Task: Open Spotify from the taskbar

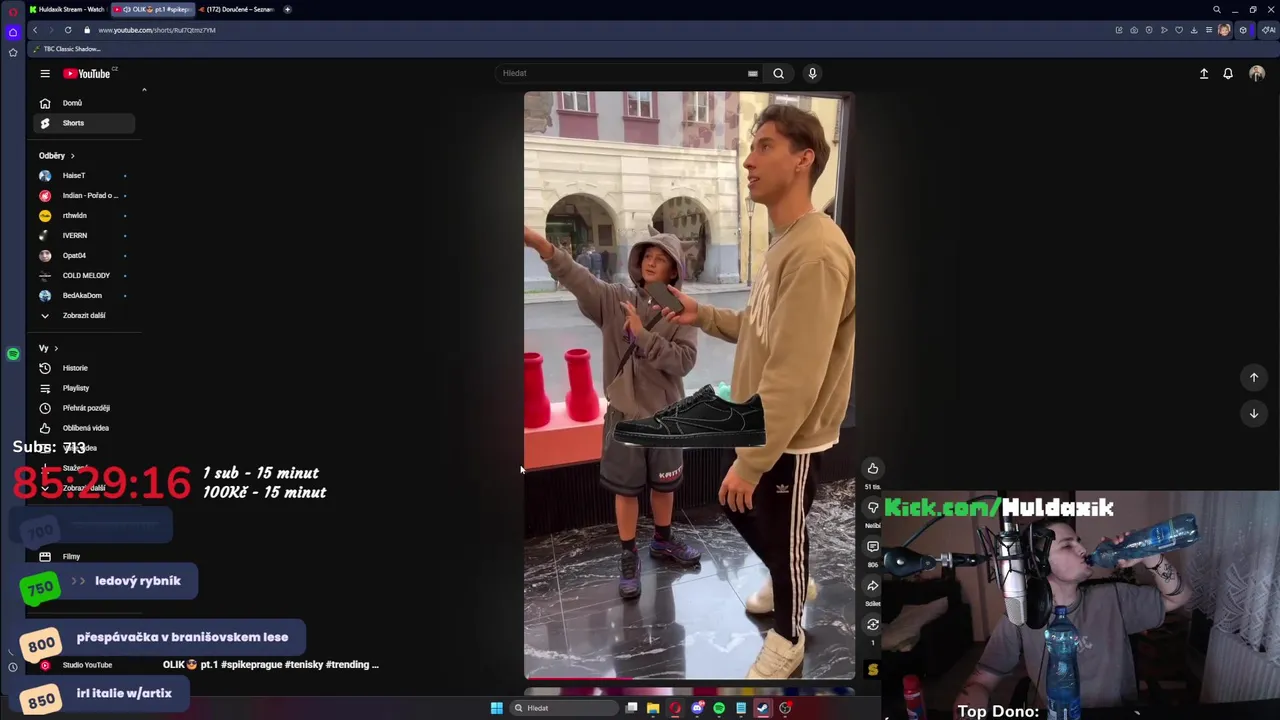Action: [x=719, y=708]
